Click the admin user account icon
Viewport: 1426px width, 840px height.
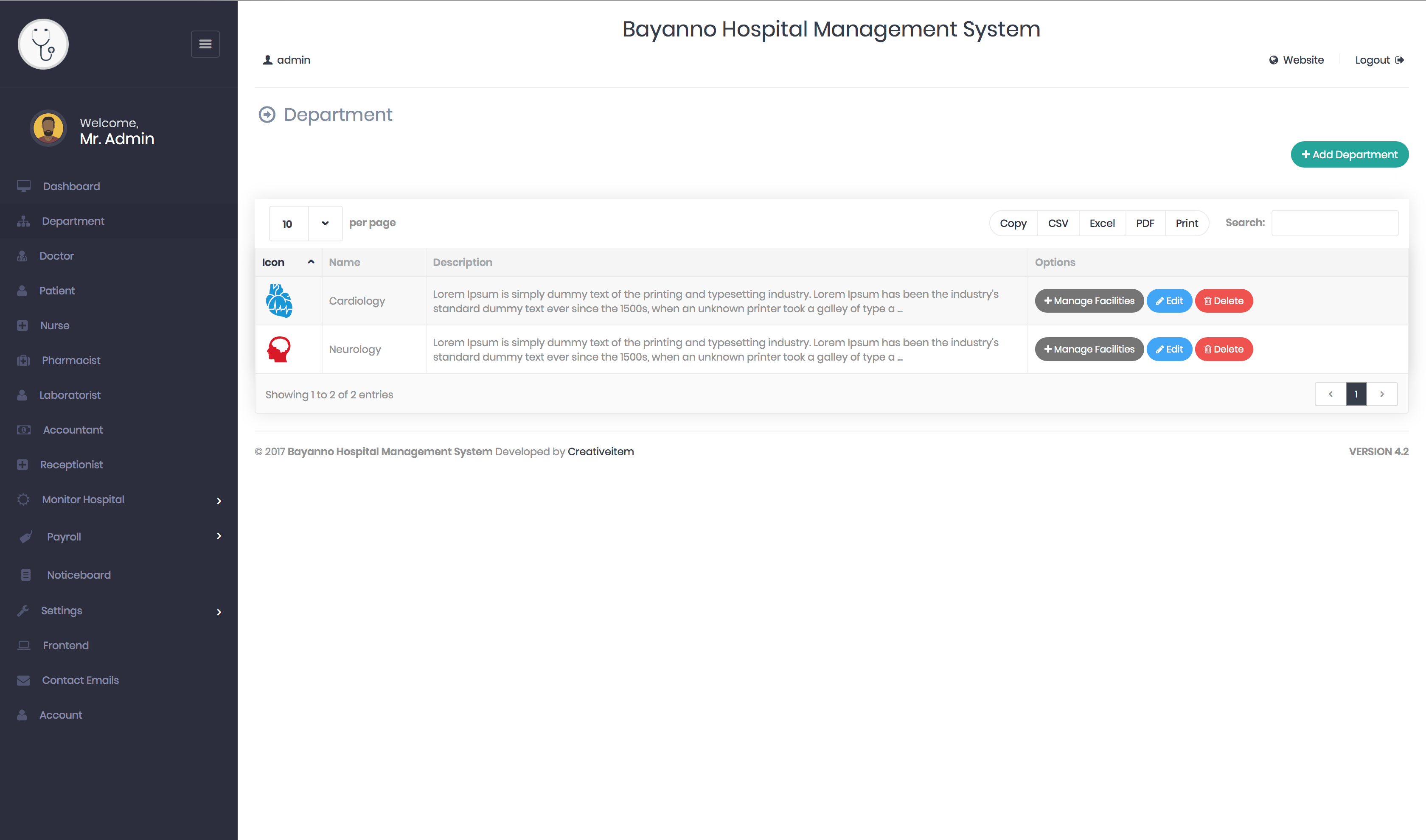(265, 60)
